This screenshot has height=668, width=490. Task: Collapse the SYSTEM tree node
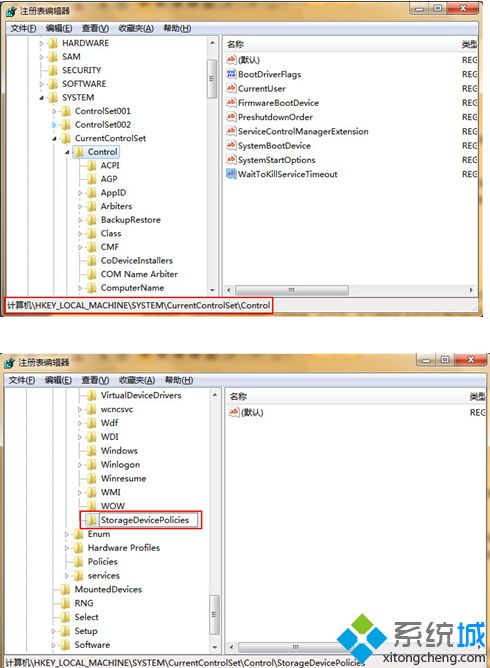pos(41,98)
